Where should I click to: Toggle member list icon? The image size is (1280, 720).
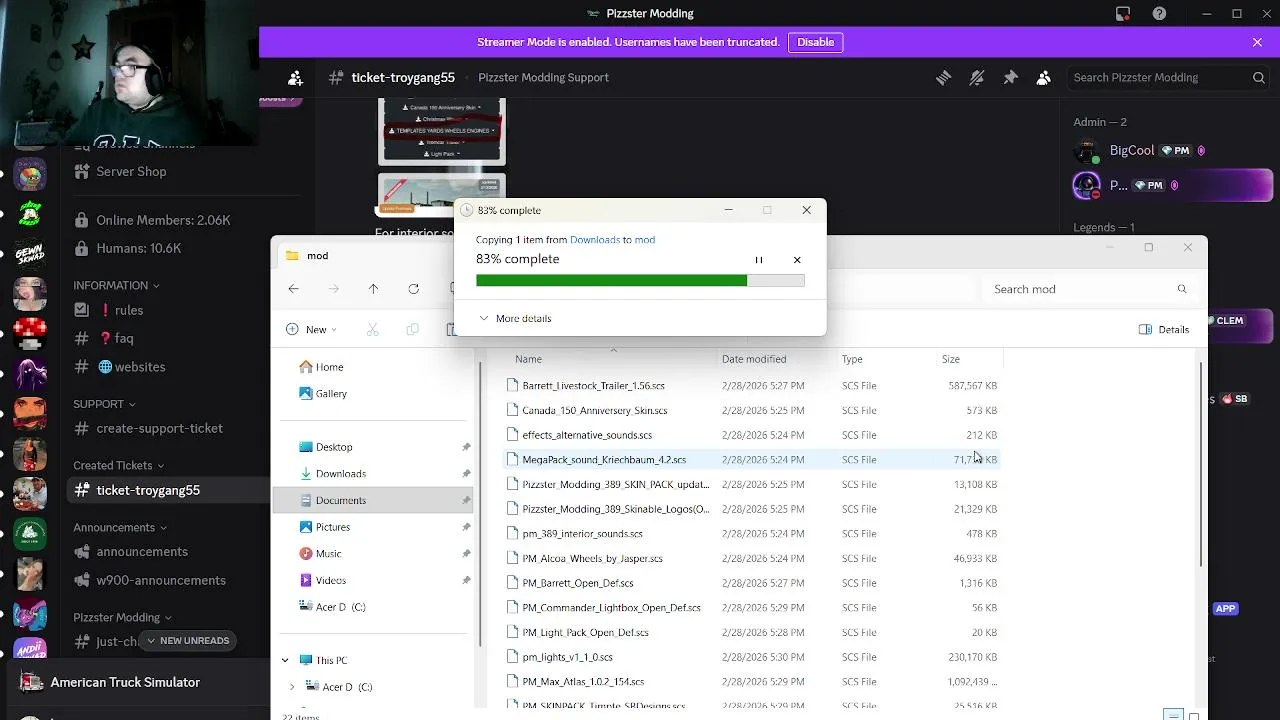click(x=1044, y=77)
